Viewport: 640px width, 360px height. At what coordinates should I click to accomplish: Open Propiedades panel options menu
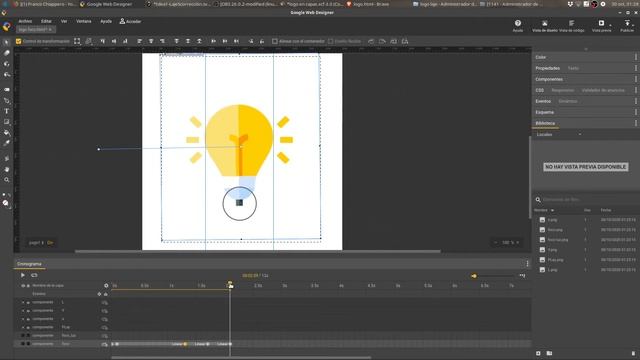click(x=636, y=68)
